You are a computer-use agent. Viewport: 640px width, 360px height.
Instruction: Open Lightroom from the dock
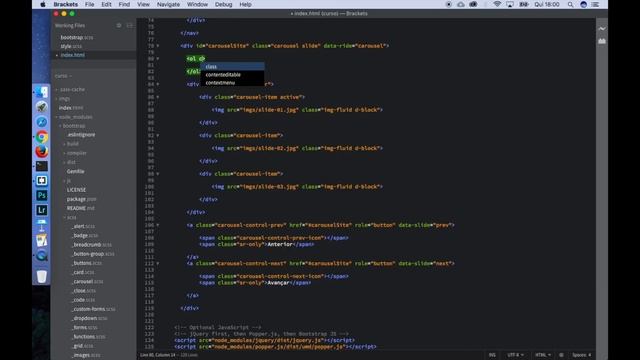pyautogui.click(x=42, y=210)
